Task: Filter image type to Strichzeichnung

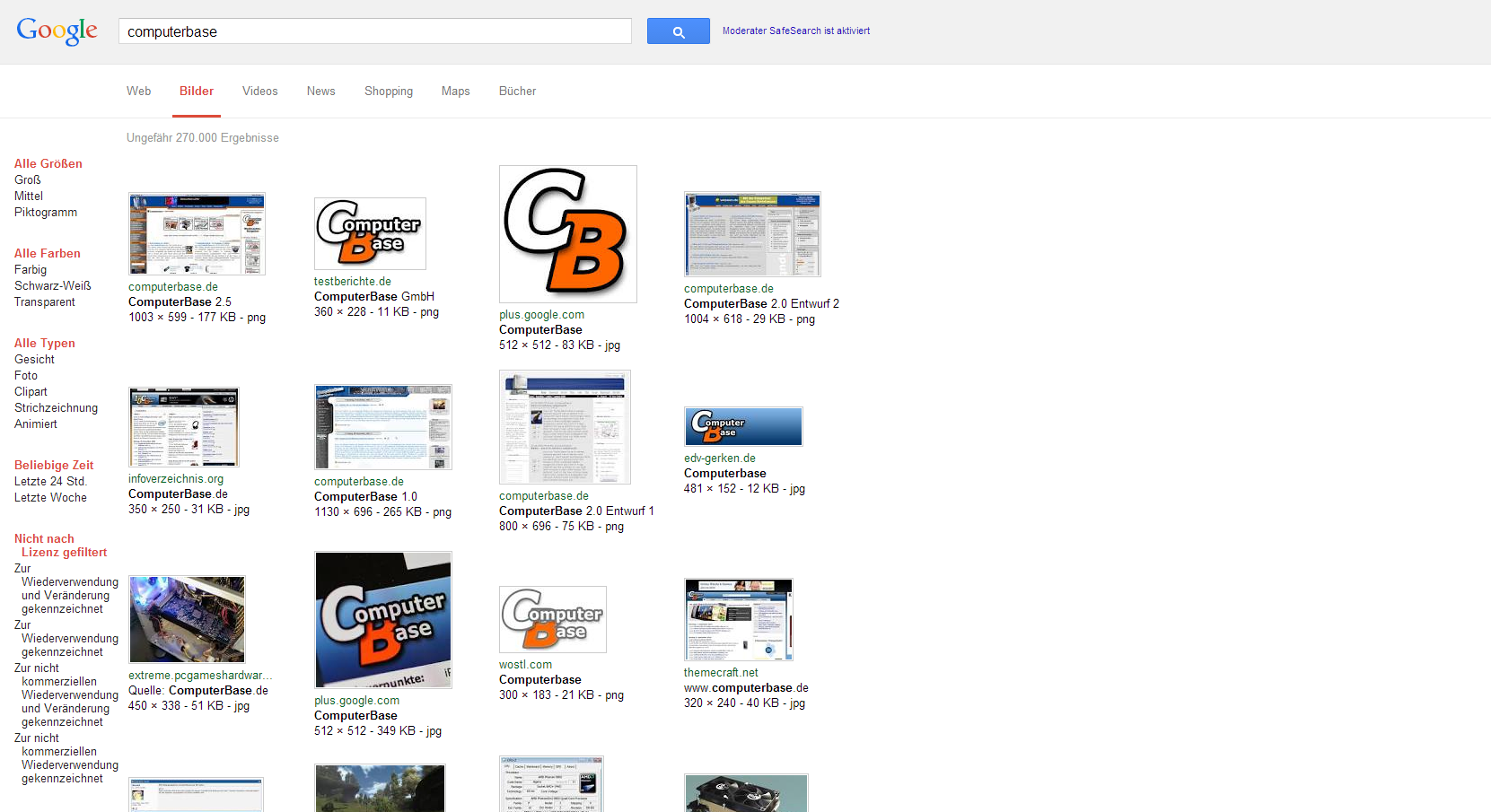Action: (57, 407)
